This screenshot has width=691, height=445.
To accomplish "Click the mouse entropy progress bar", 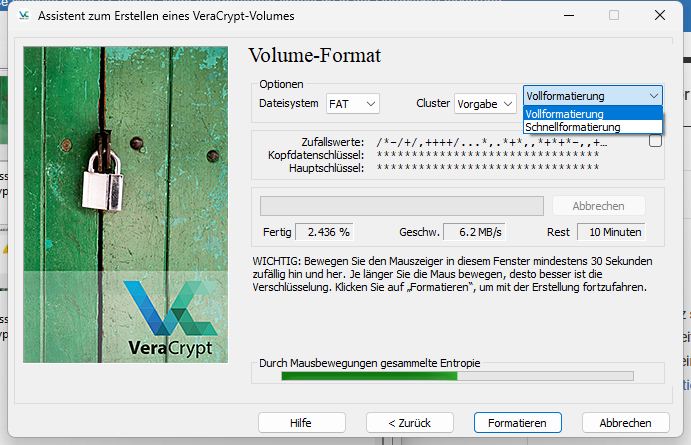I will point(457,376).
